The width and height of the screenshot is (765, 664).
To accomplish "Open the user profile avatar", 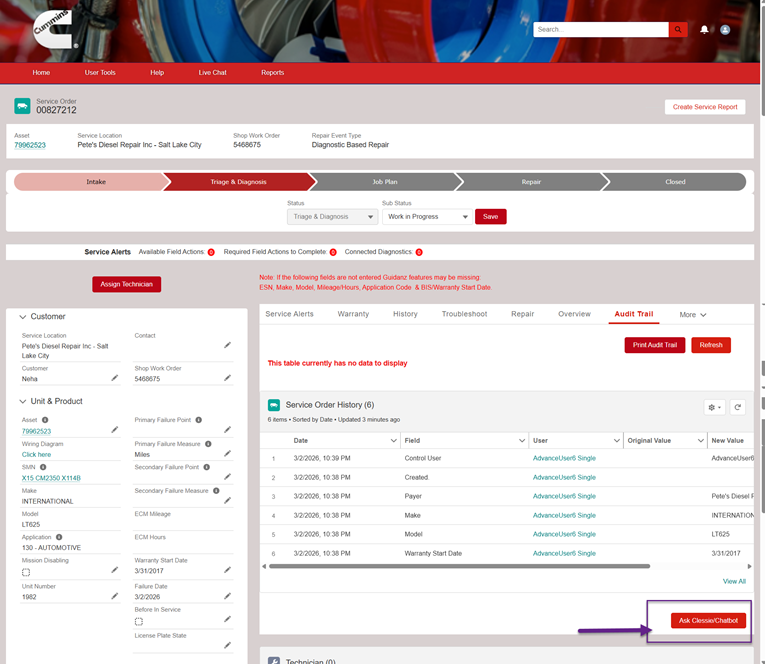I will tap(725, 30).
